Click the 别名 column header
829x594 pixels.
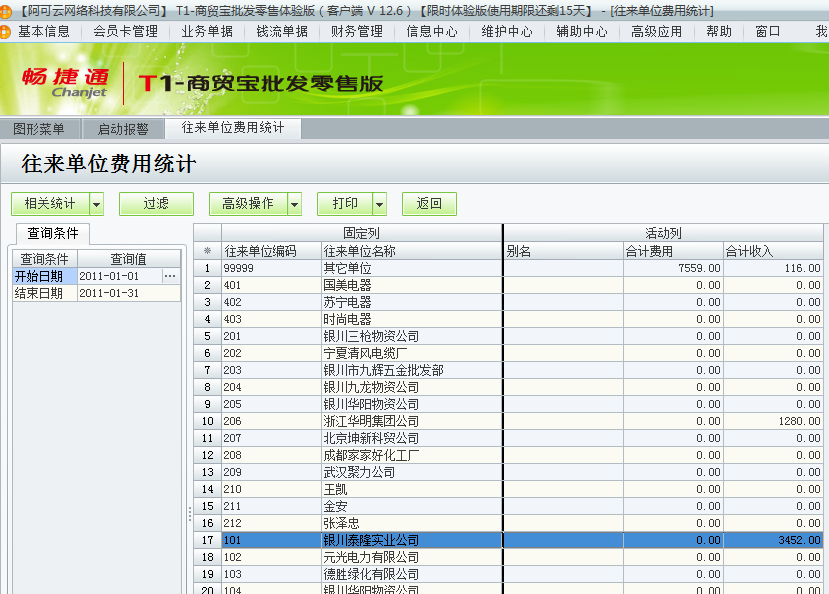[564, 251]
